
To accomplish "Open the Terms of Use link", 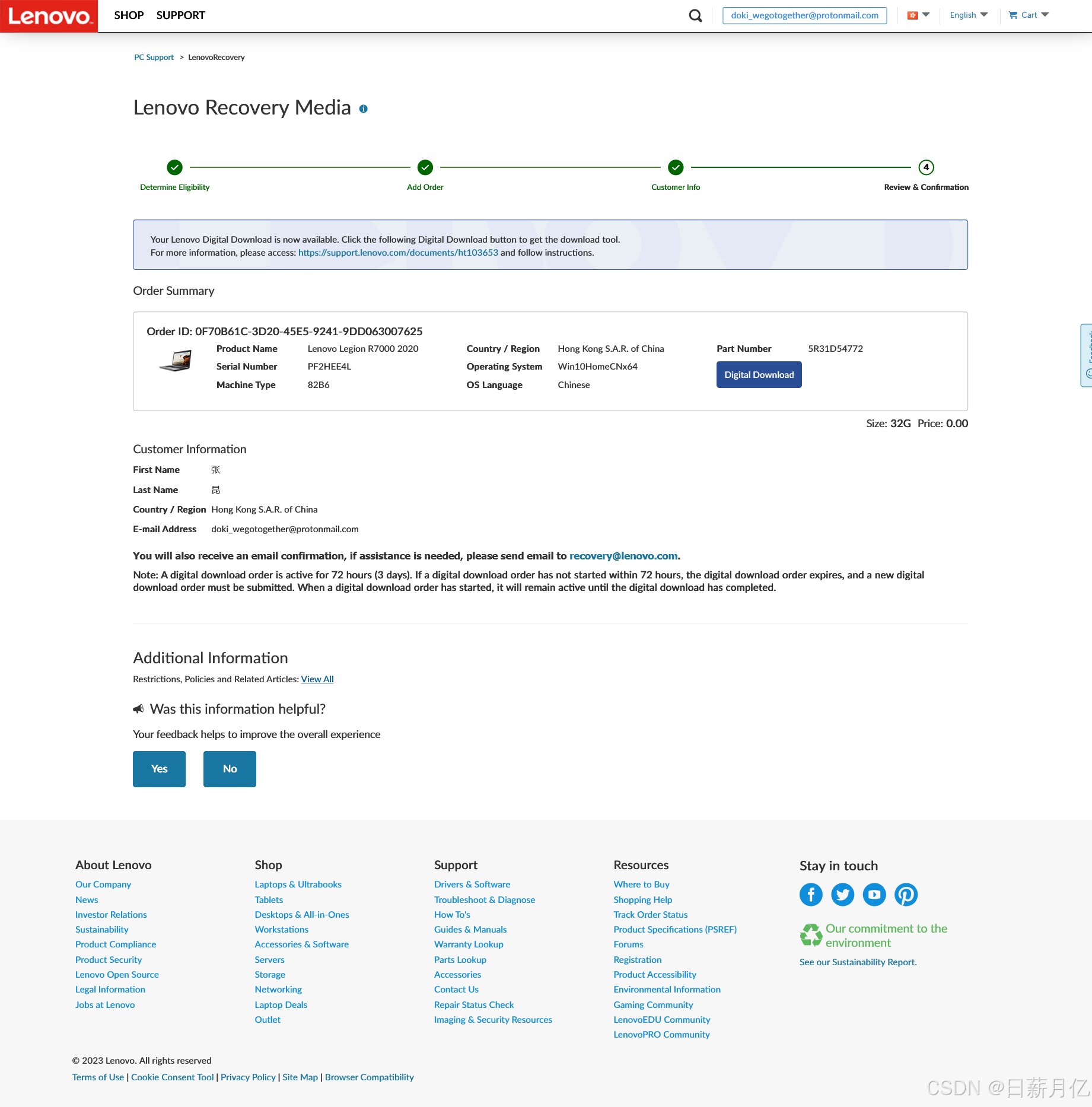I will click(x=98, y=1077).
